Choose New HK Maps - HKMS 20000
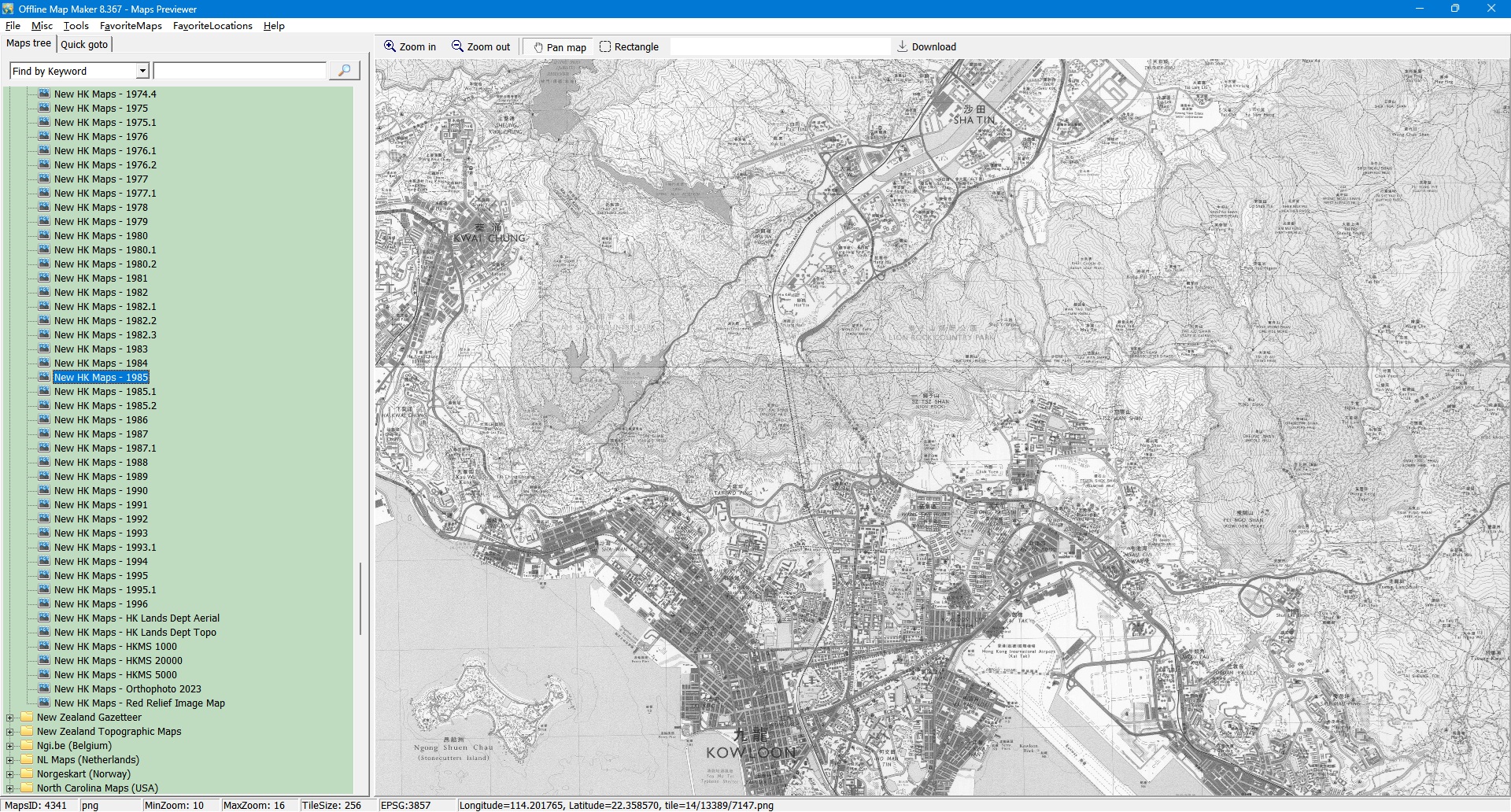The image size is (1511, 812). (x=118, y=660)
